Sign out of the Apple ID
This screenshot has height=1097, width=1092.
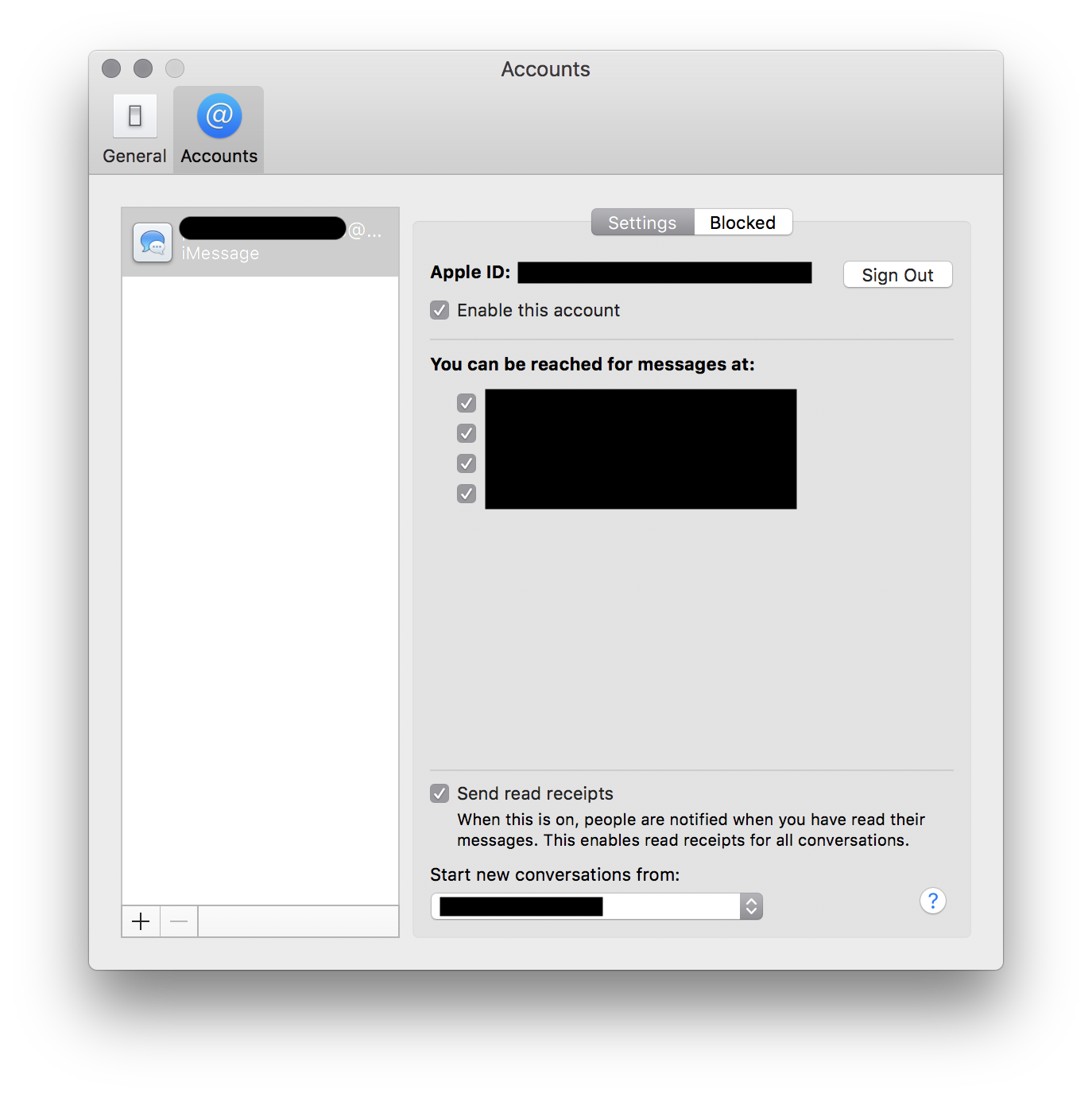[897, 275]
